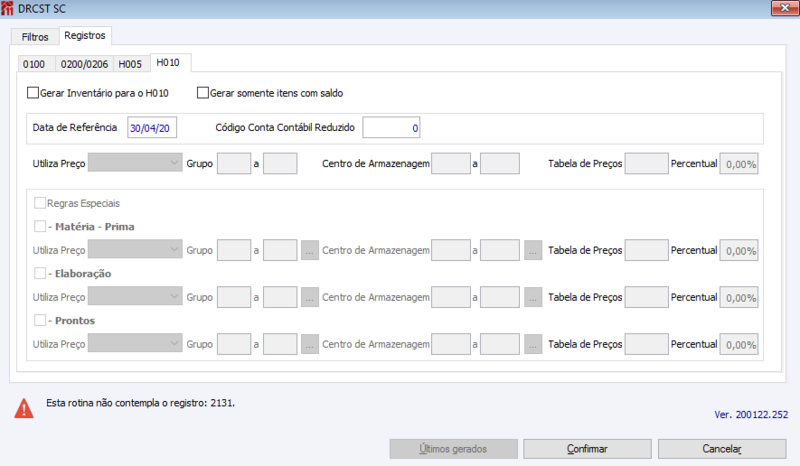Click the red warning triangle icon
Screen dimensions: 800x466
click(22, 407)
